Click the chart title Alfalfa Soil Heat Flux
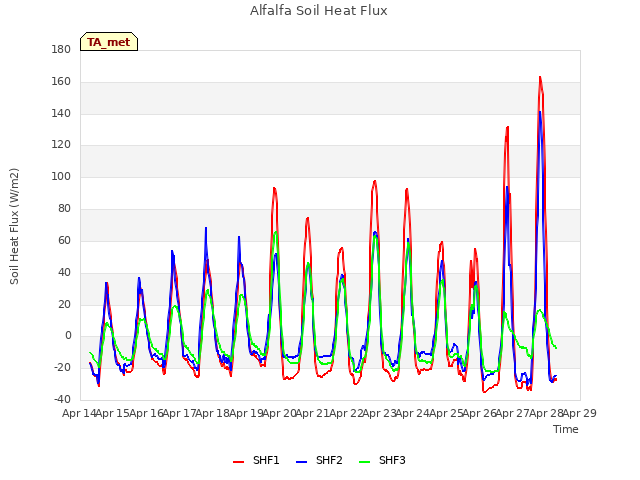The image size is (640, 480). tap(319, 11)
